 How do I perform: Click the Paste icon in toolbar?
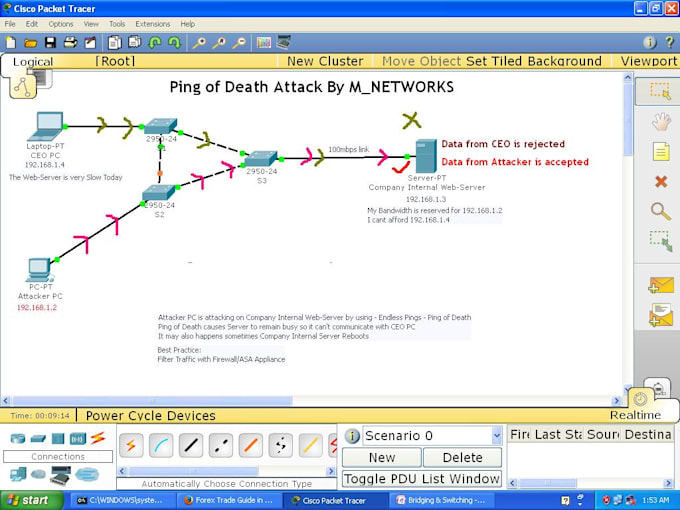[x=135, y=42]
